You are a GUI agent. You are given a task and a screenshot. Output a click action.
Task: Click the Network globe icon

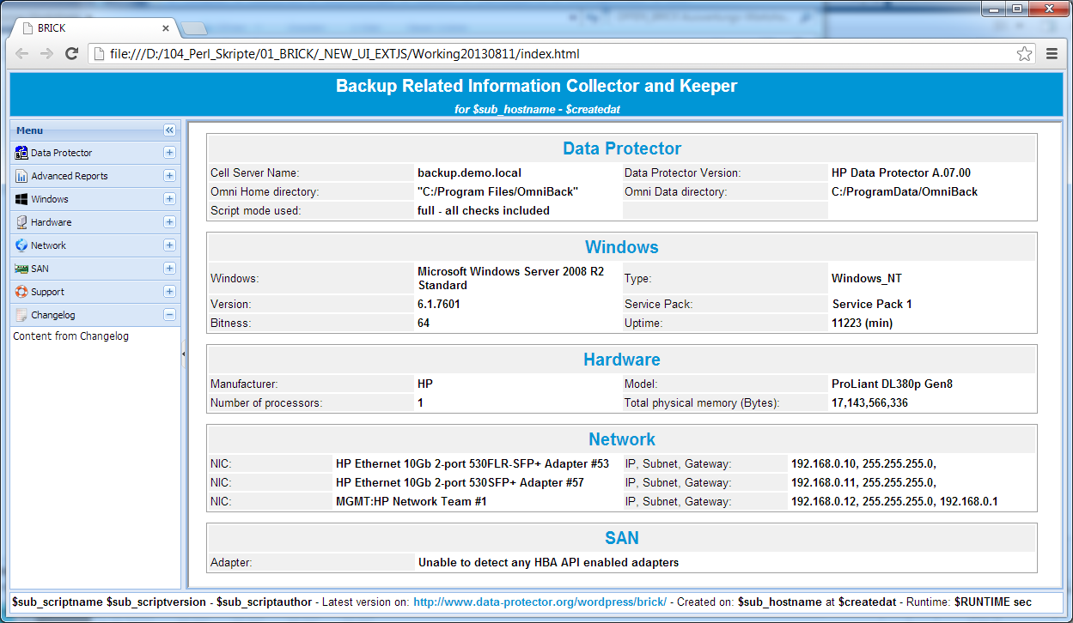tap(21, 245)
